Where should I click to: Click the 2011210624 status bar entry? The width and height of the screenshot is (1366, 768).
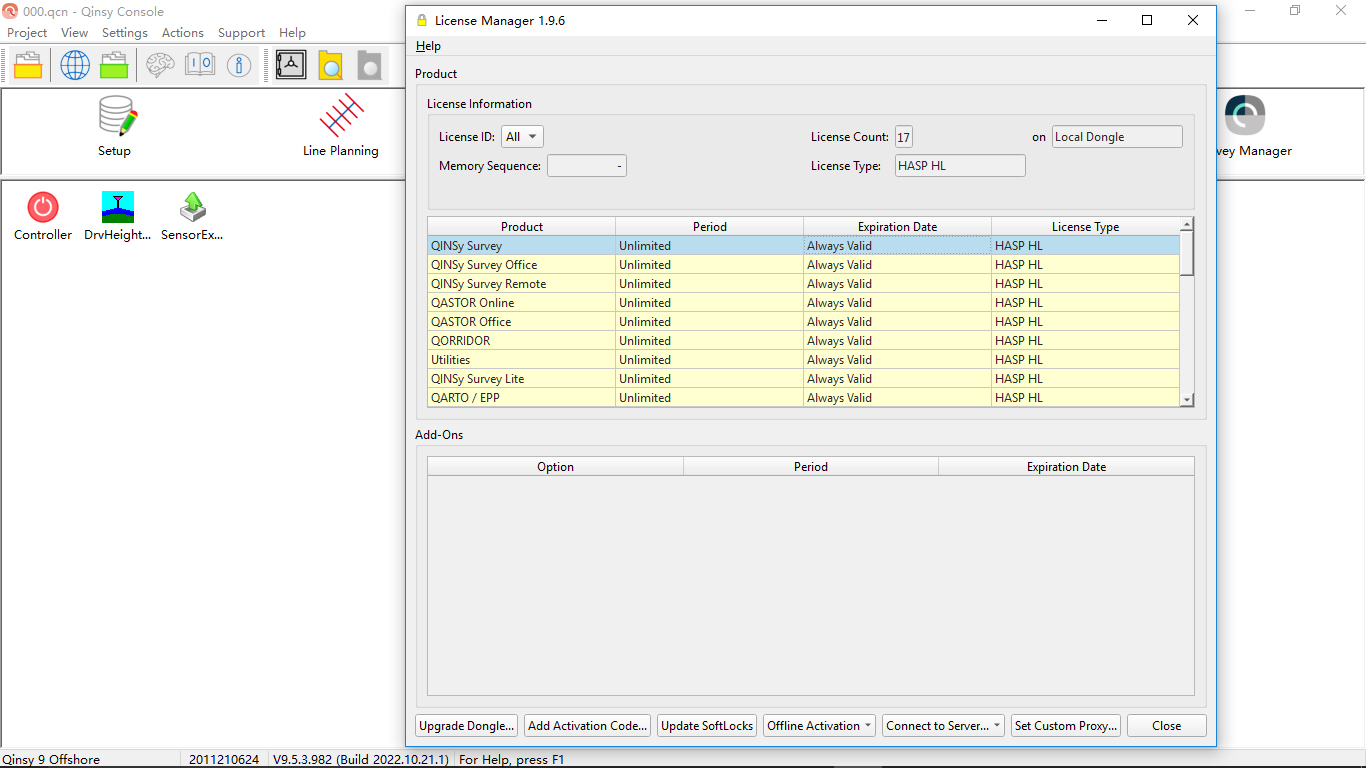(224, 760)
